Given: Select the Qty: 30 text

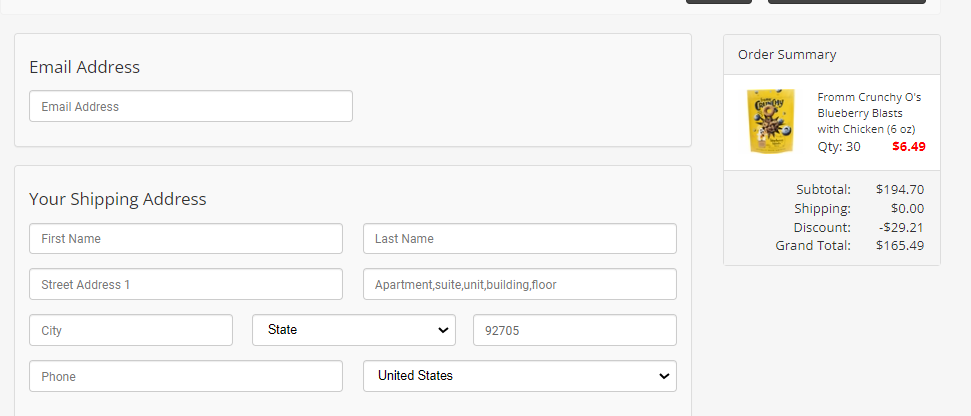Looking at the screenshot, I should click(838, 147).
